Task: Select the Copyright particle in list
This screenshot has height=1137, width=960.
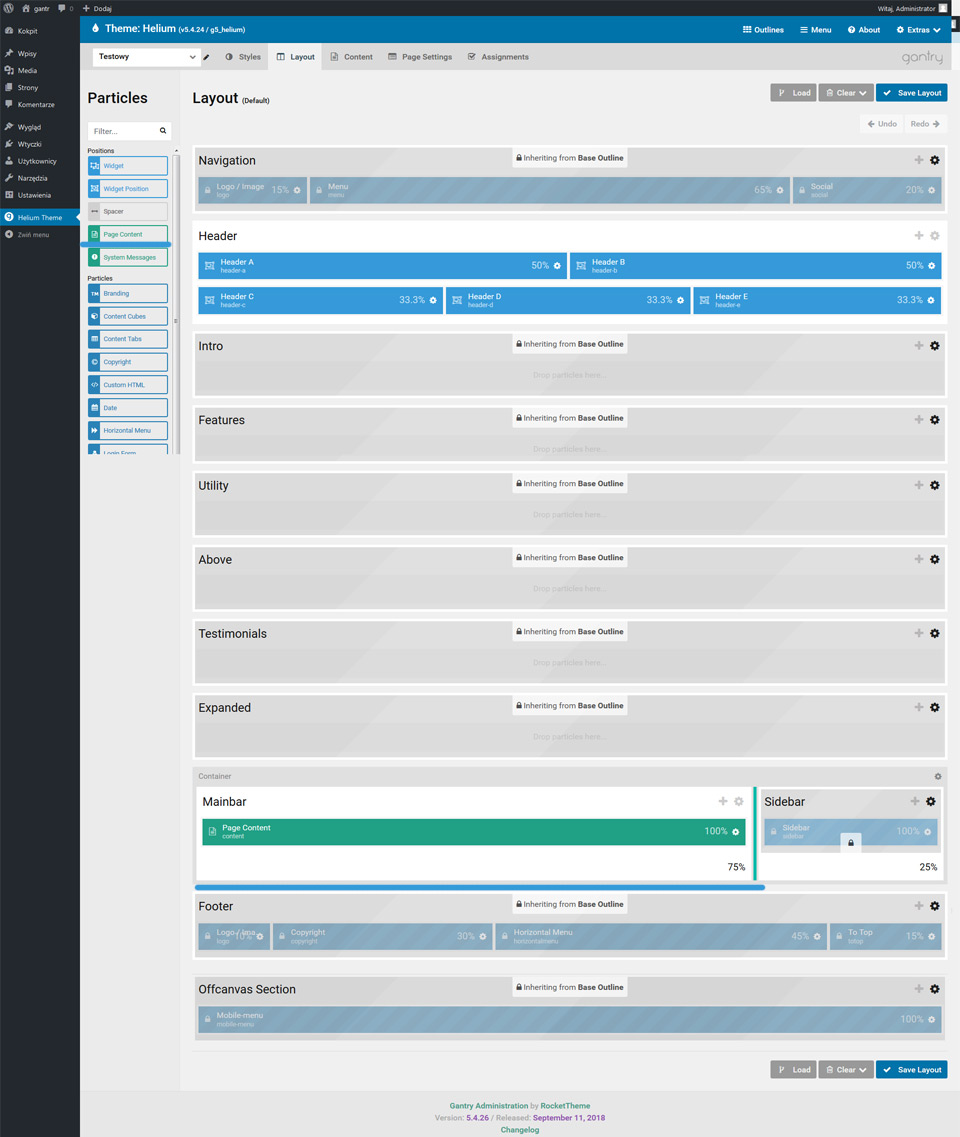Action: click(128, 362)
